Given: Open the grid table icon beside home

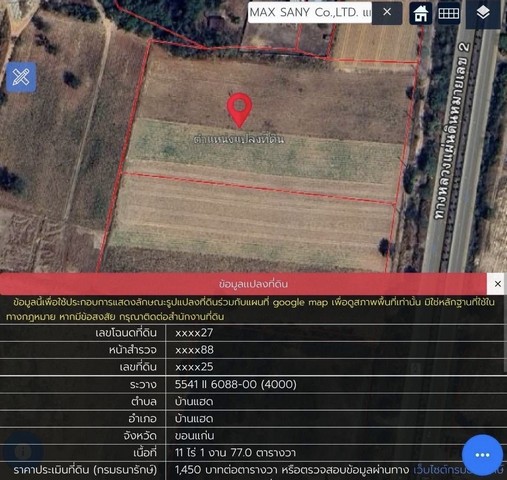Looking at the screenshot, I should coord(449,13).
